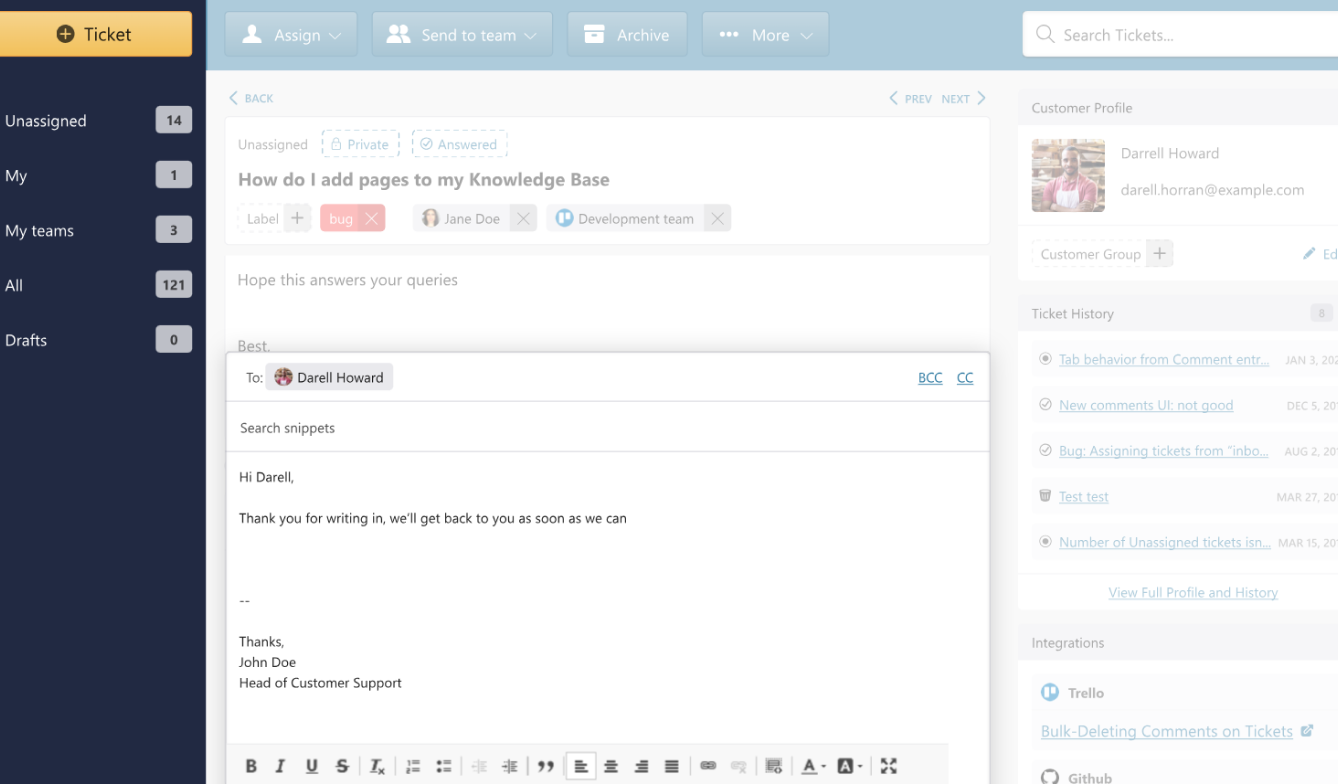Image resolution: width=1338 pixels, height=784 pixels.
Task: Click Darrell Howard's profile photo
Action: point(1068,175)
